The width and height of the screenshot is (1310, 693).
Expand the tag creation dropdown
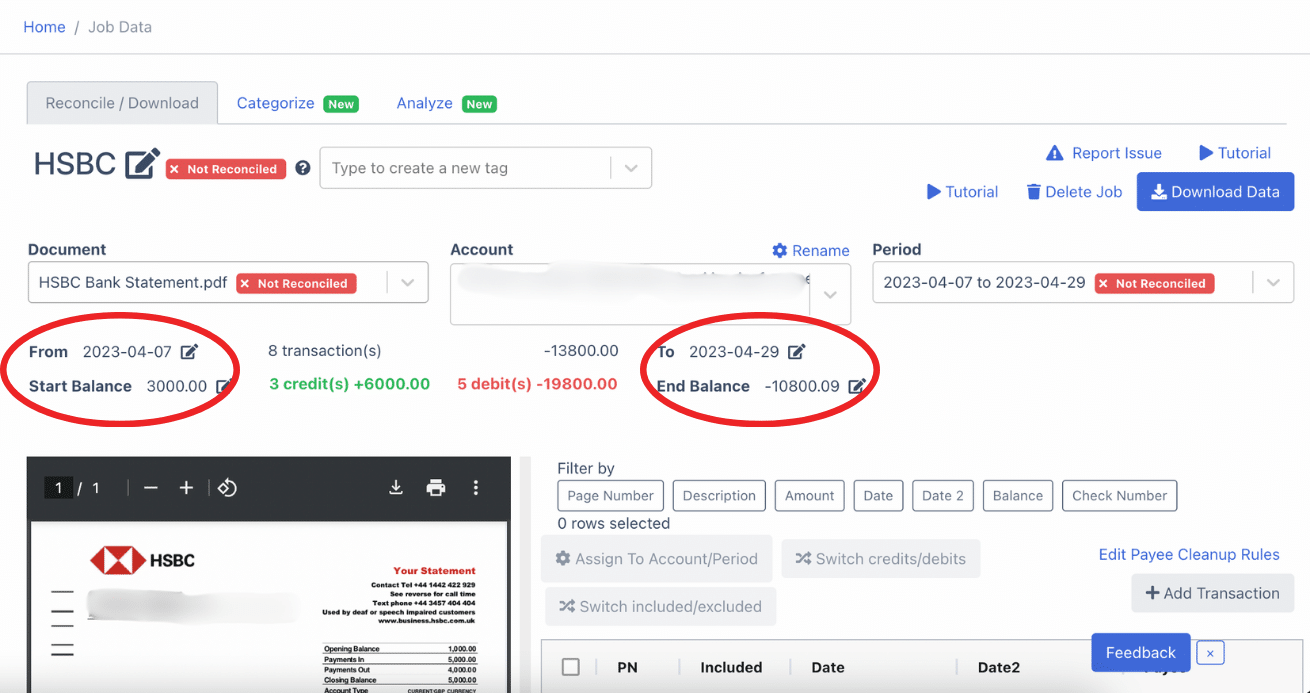(x=631, y=168)
